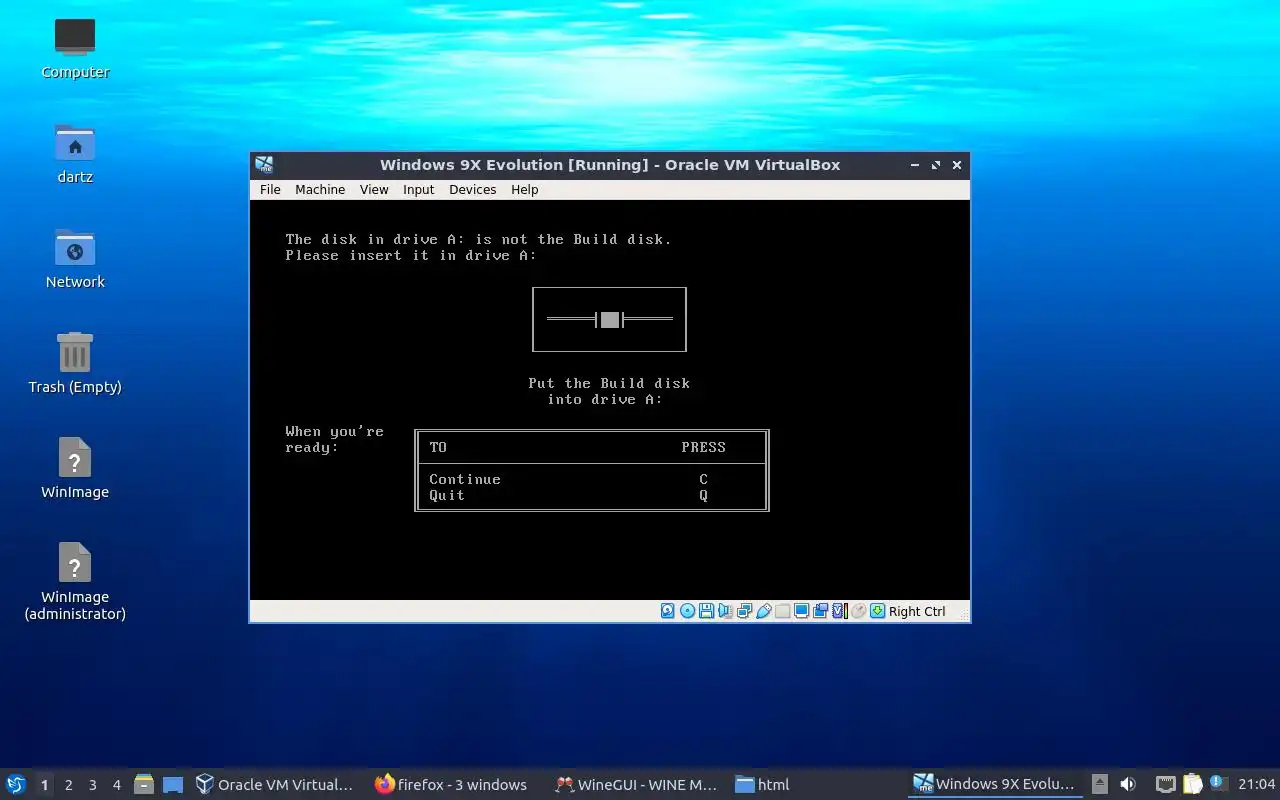The width and height of the screenshot is (1280, 800).
Task: Switch to workspace 4
Action: point(116,785)
